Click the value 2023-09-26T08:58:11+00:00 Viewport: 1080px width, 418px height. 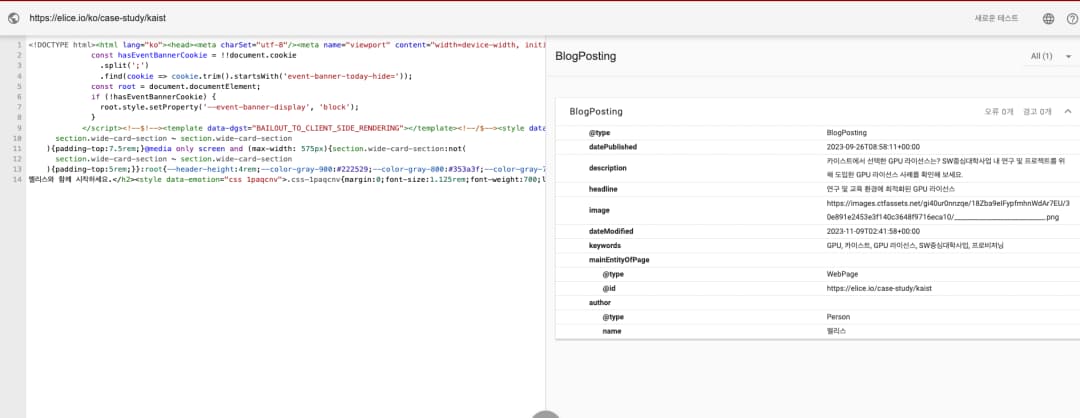click(873, 147)
